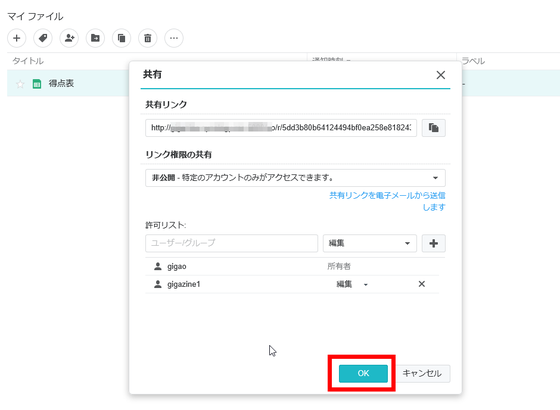Screen dimensions: 560x410
Task: Open the email share link 共有リンクを電子メールから送信します
Action: (387, 201)
